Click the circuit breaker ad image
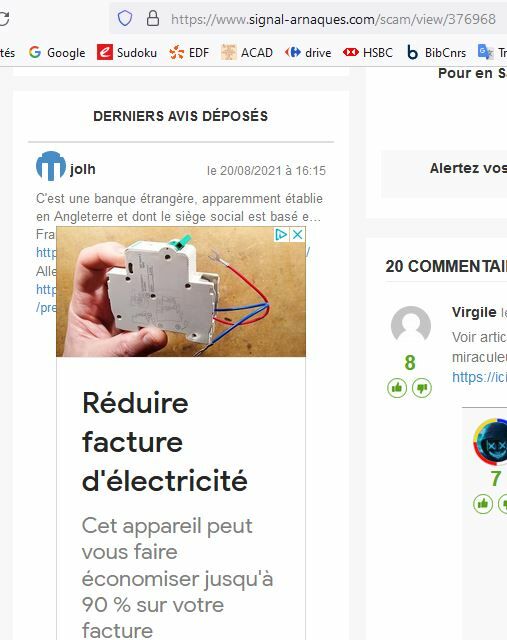Image resolution: width=507 pixels, height=640 pixels. click(x=181, y=291)
